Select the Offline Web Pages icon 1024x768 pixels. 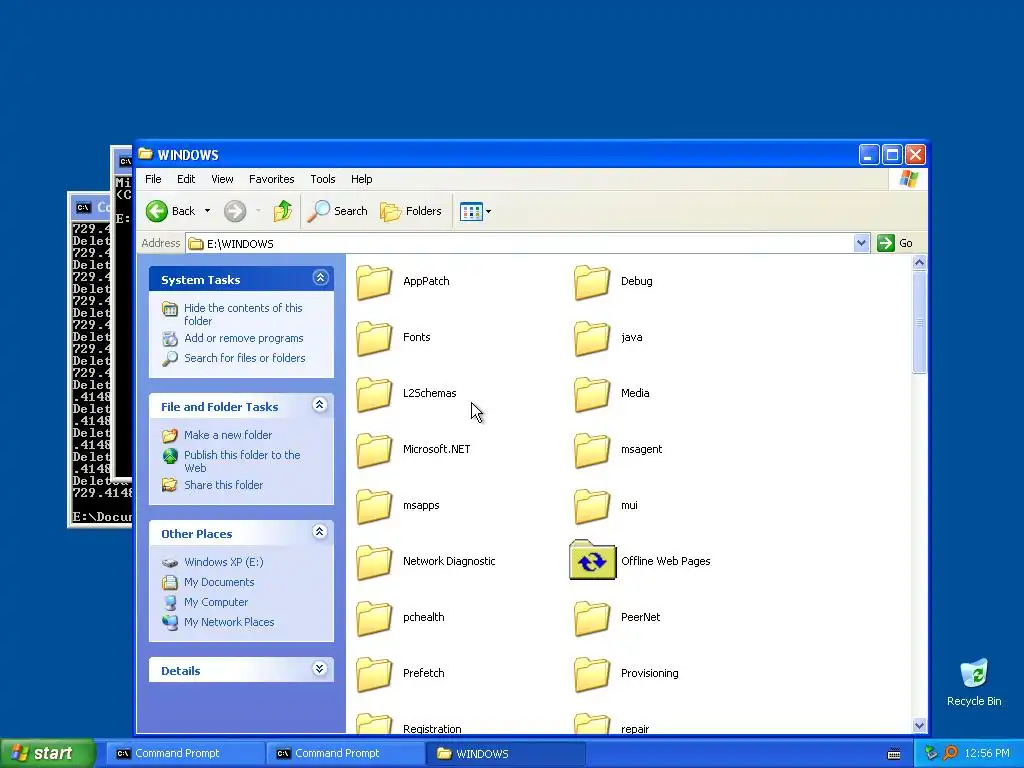tap(592, 560)
